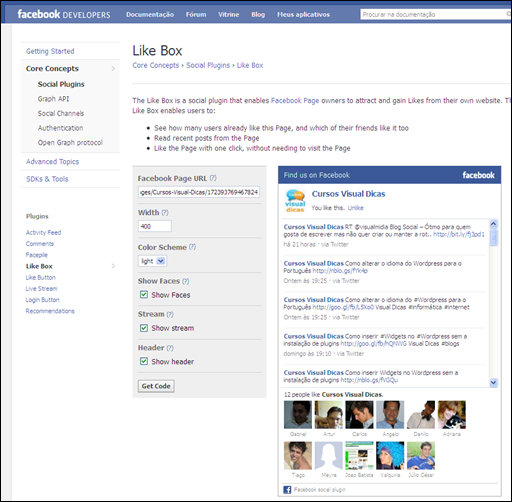Viewport: 512px width, 502px height.
Task: Open the Like Button plugin link
Action: (x=41, y=277)
